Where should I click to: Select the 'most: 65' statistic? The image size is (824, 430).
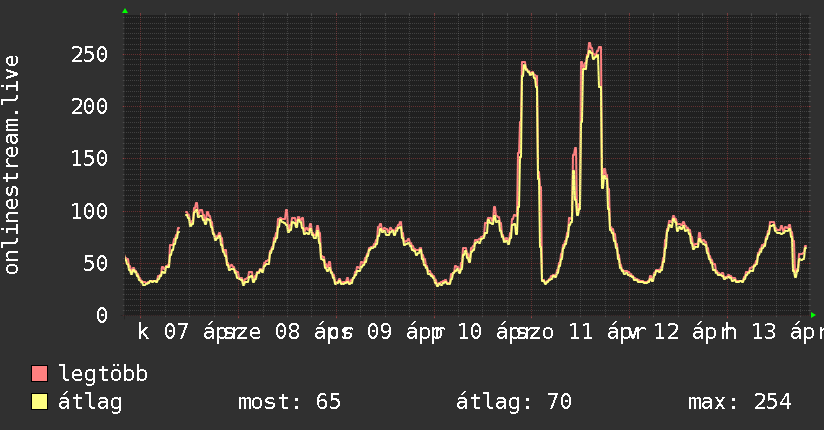click(x=290, y=402)
